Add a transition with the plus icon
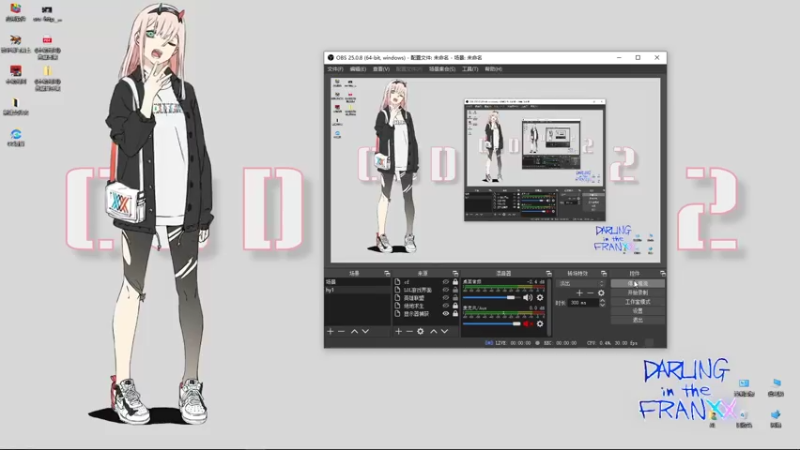Image resolution: width=800 pixels, height=450 pixels. (579, 293)
